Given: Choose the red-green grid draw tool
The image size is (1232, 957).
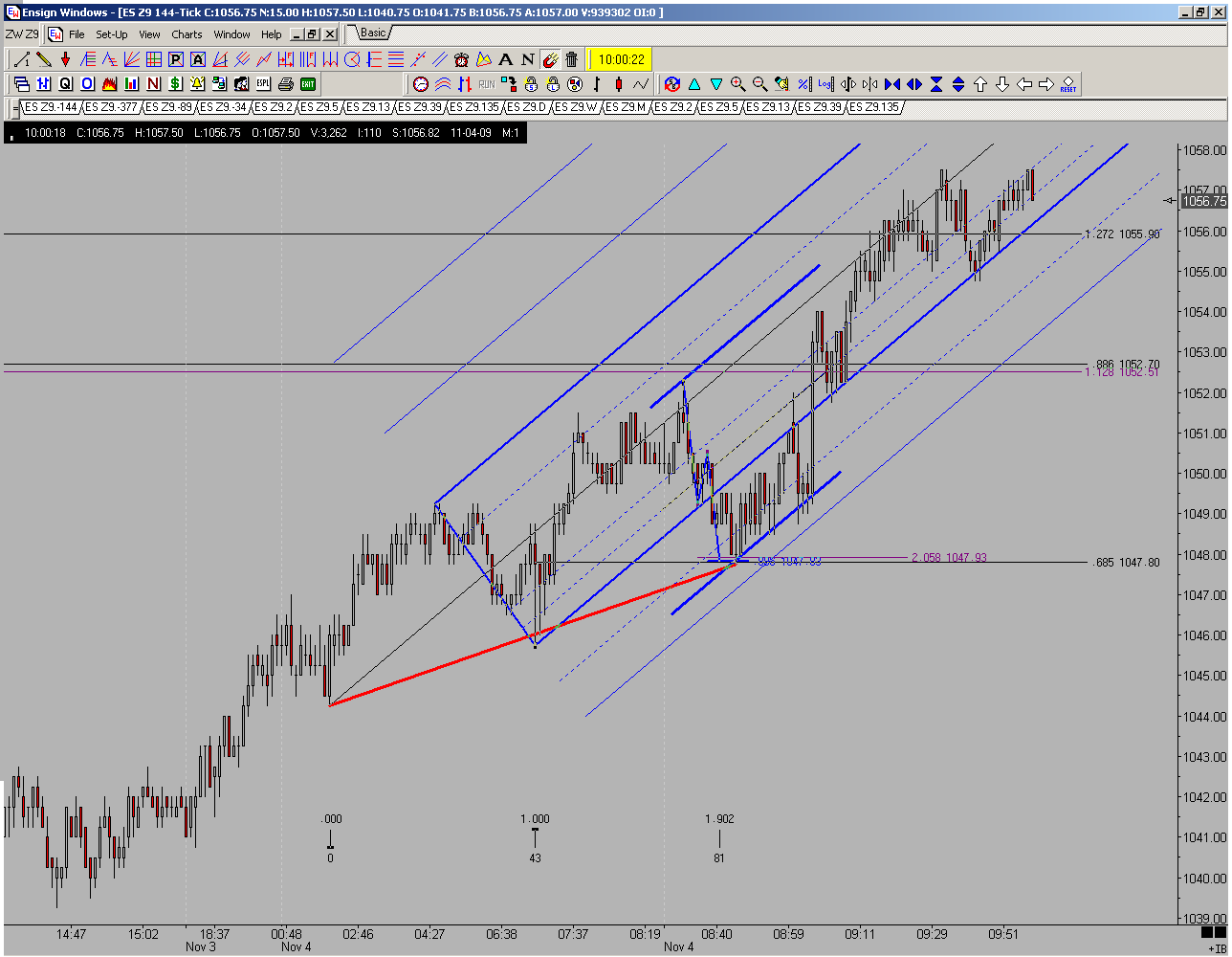Looking at the screenshot, I should pos(153,59).
